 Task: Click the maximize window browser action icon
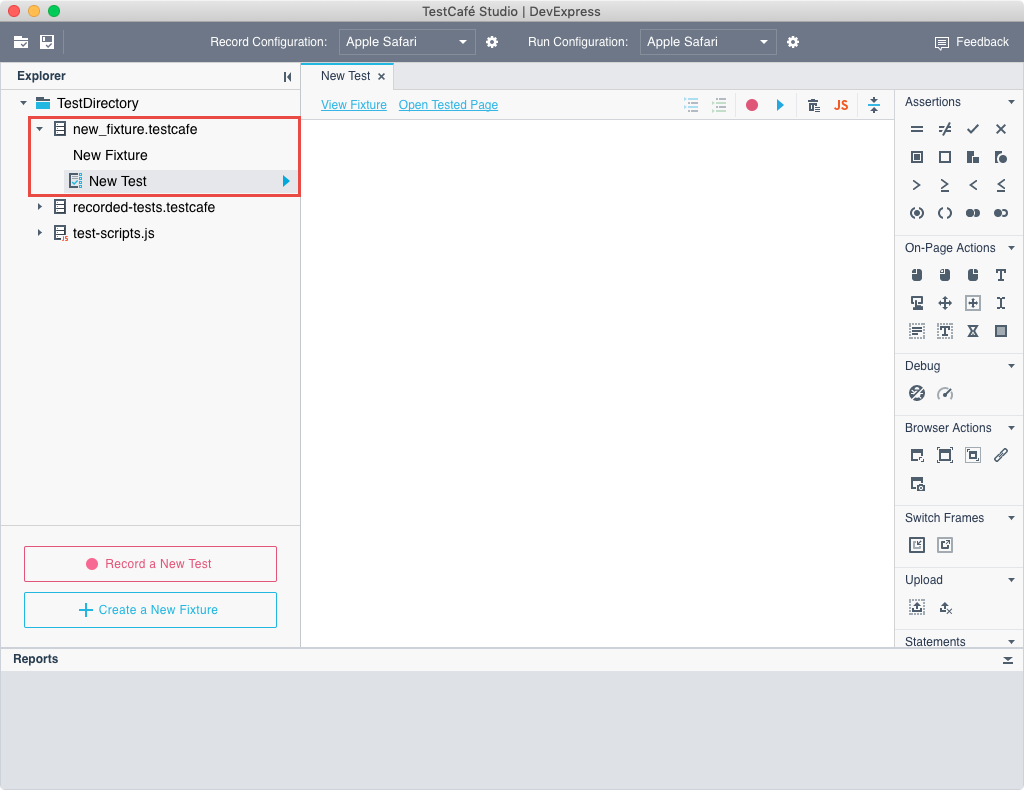(945, 455)
